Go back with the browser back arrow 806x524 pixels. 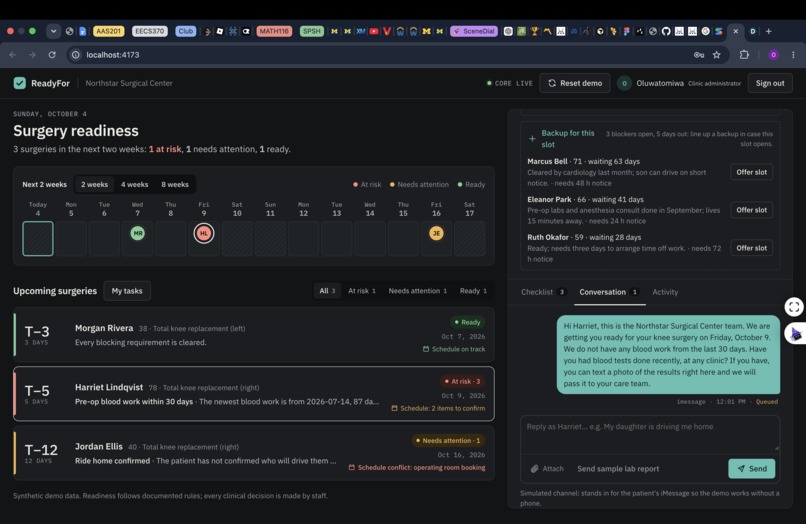coord(13,55)
